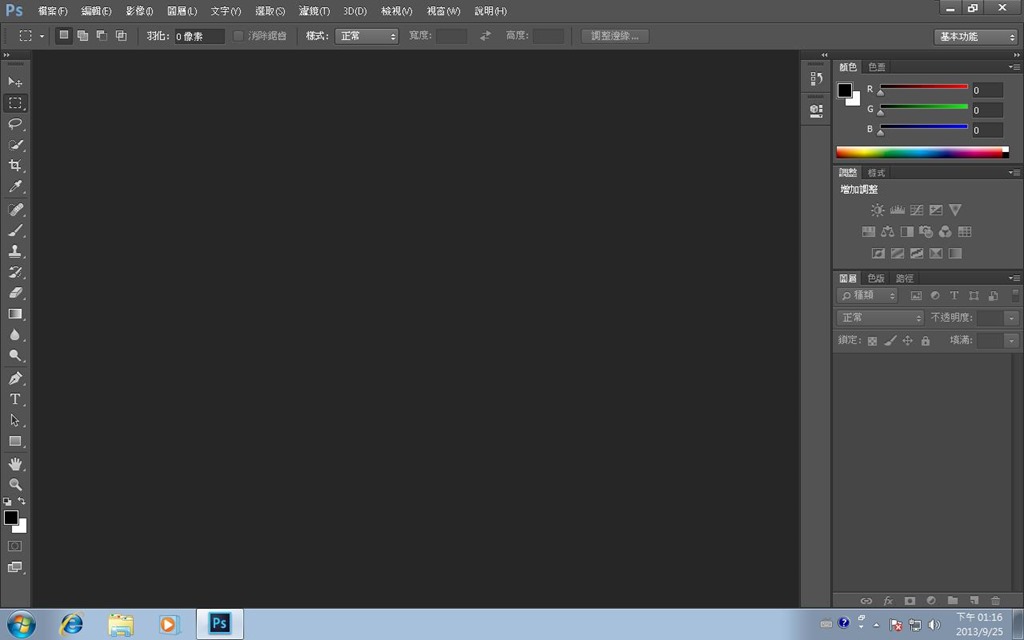Click the R red channel slider
Image resolution: width=1024 pixels, height=640 pixels.
pyautogui.click(x=923, y=88)
